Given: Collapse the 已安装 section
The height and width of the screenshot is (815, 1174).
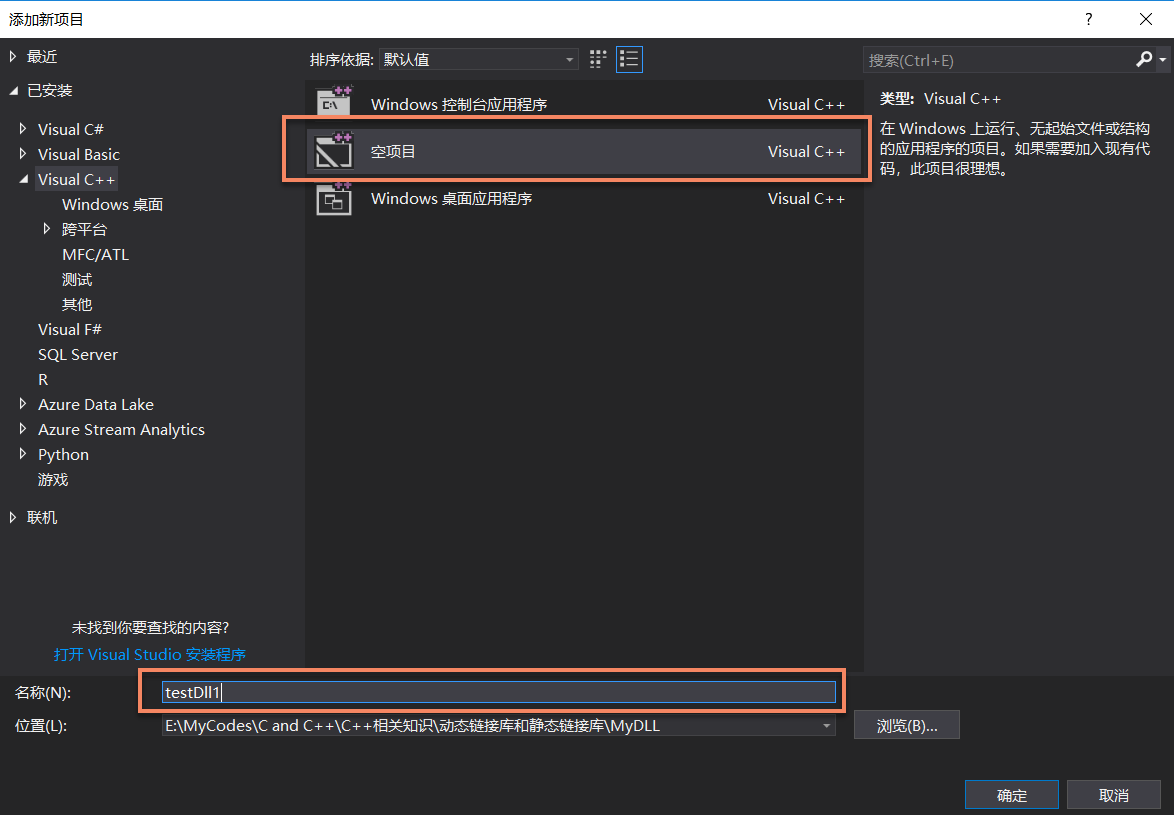Looking at the screenshot, I should point(13,91).
